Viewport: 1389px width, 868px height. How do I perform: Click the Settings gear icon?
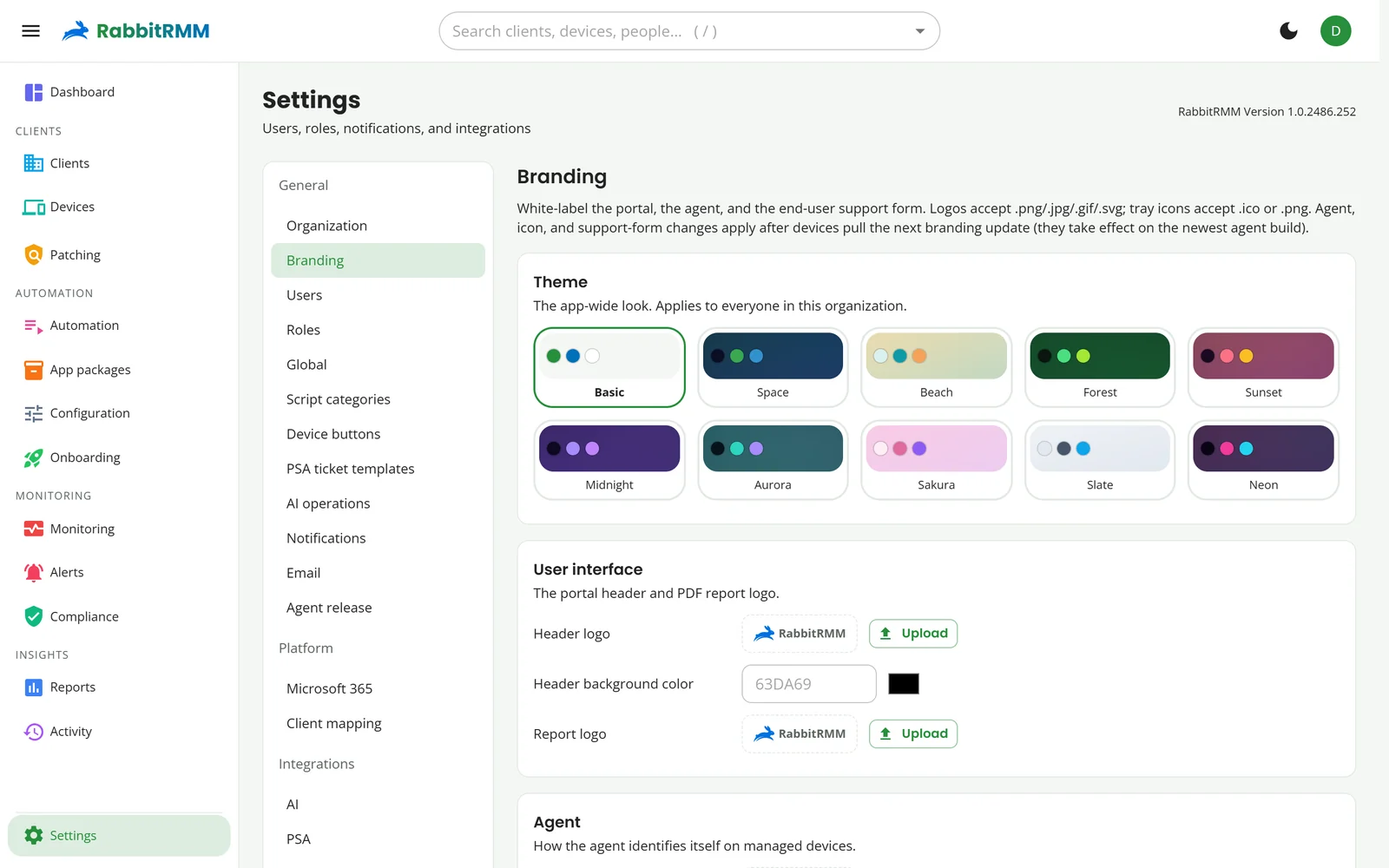(x=33, y=836)
